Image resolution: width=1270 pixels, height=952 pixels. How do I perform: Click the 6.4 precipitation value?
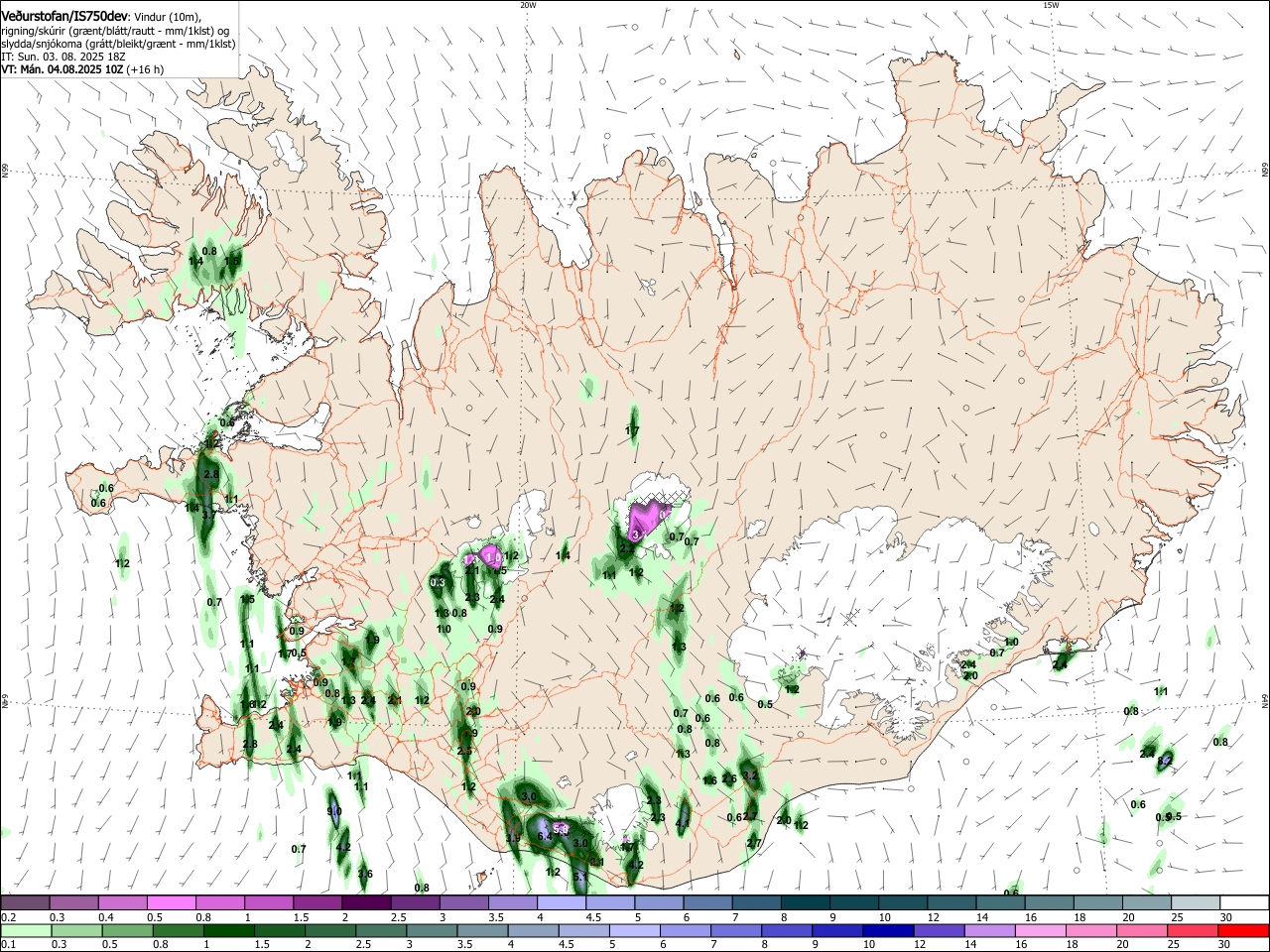pos(545,837)
